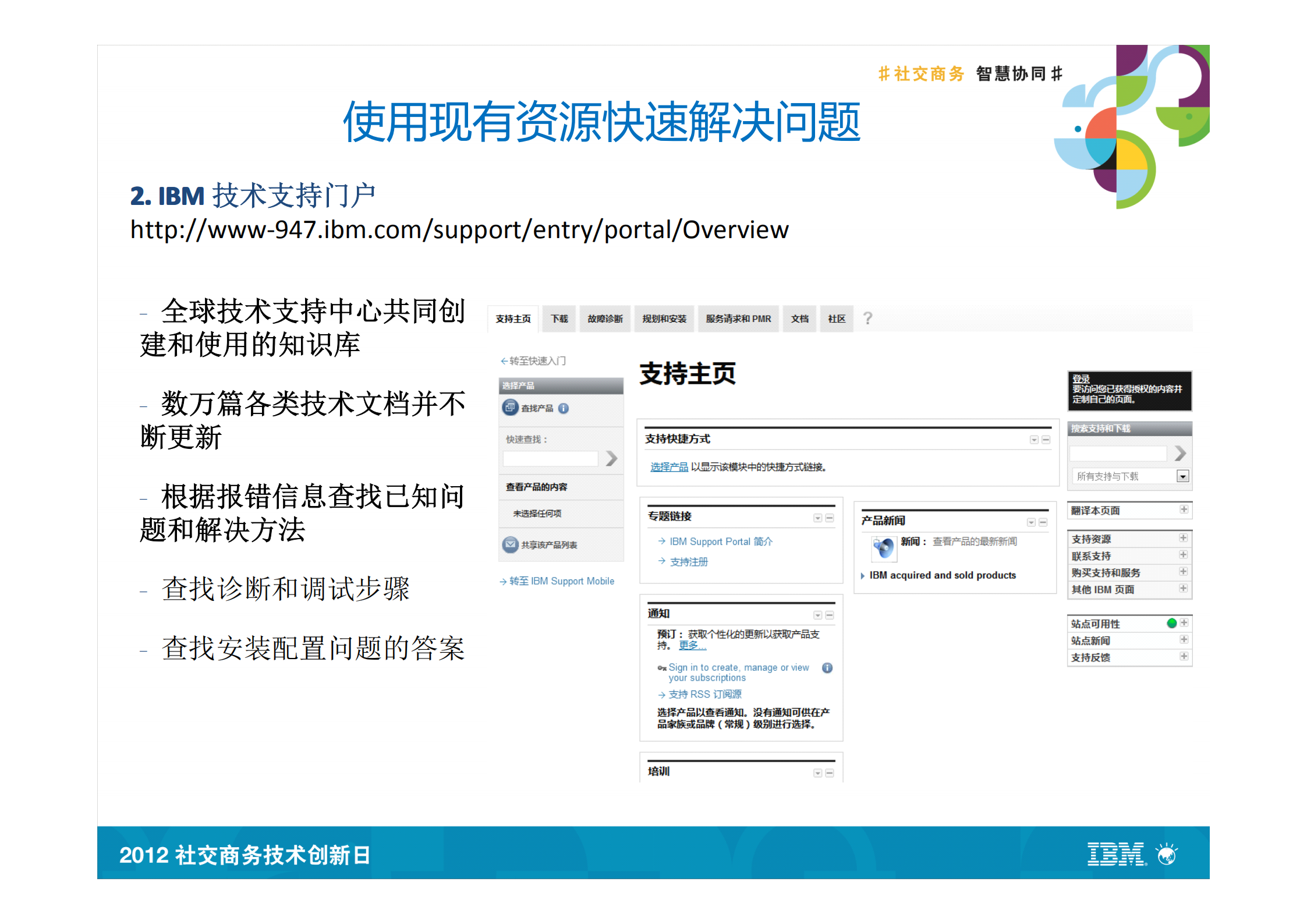The width and height of the screenshot is (1307, 924).
Task: Click the search arrow in 搜索支持和下载 panel
Action: coord(1180,453)
